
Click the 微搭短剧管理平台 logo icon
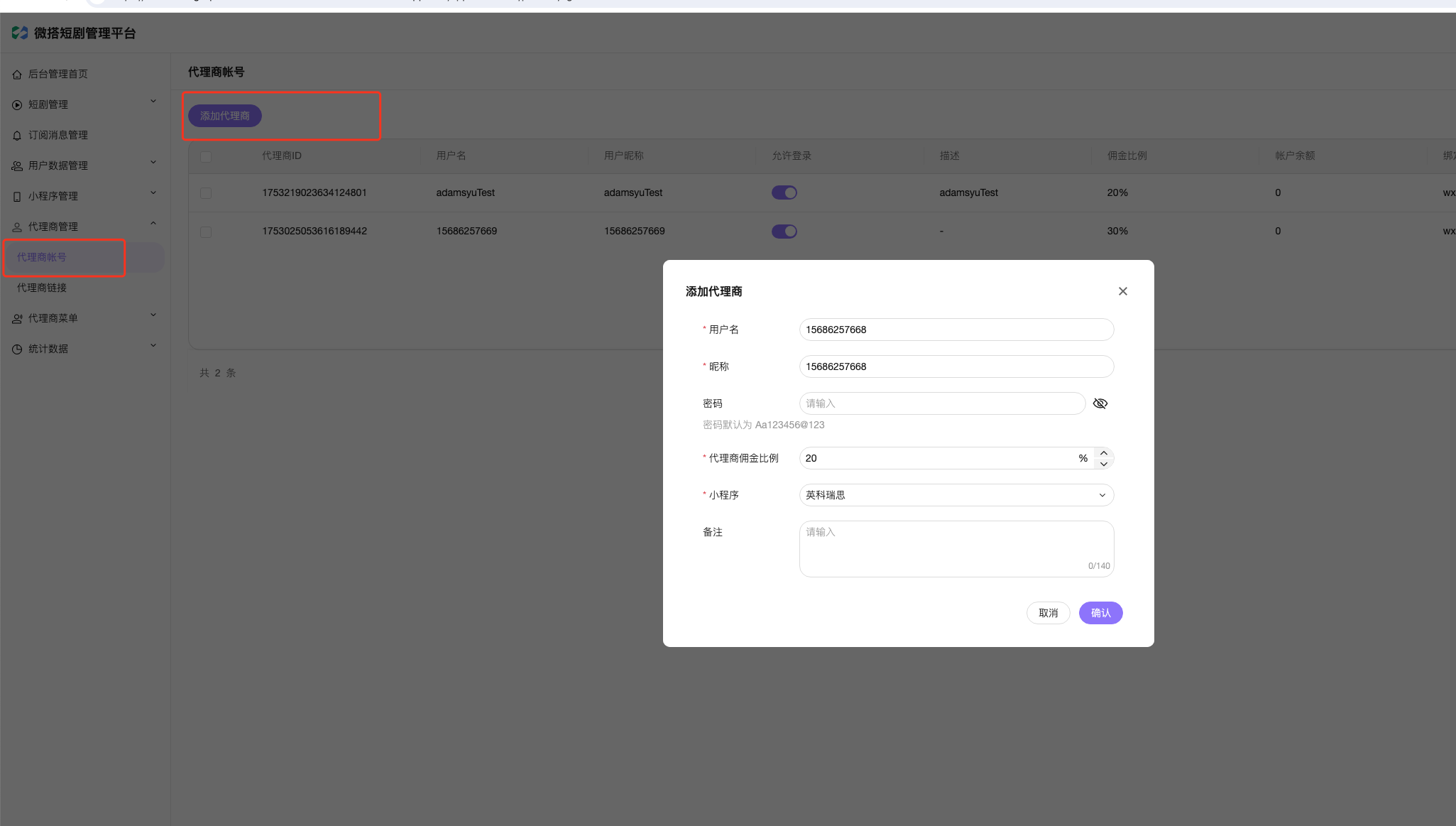pyautogui.click(x=20, y=33)
